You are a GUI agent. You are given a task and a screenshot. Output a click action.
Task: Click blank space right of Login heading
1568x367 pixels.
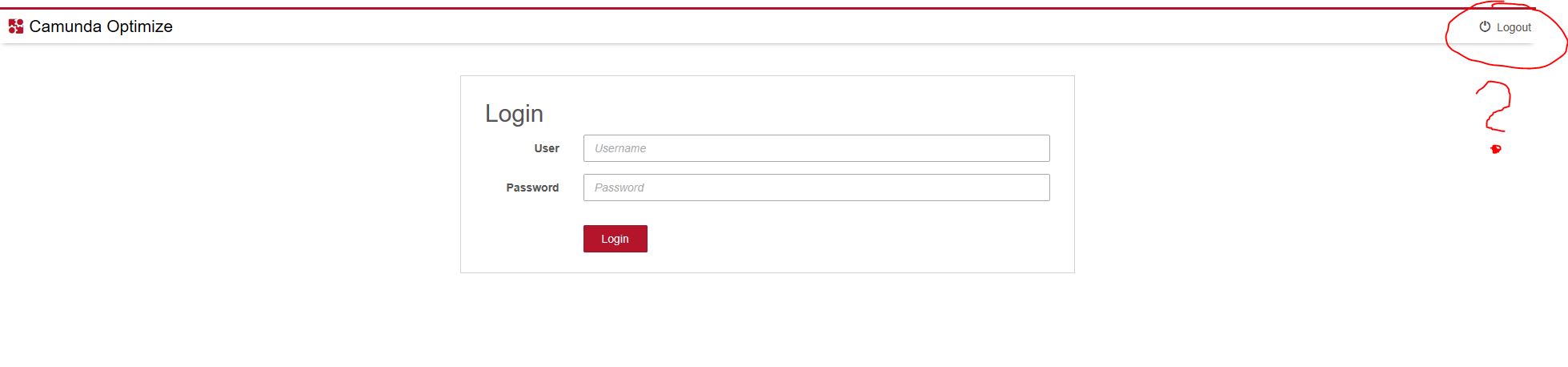tap(800, 114)
